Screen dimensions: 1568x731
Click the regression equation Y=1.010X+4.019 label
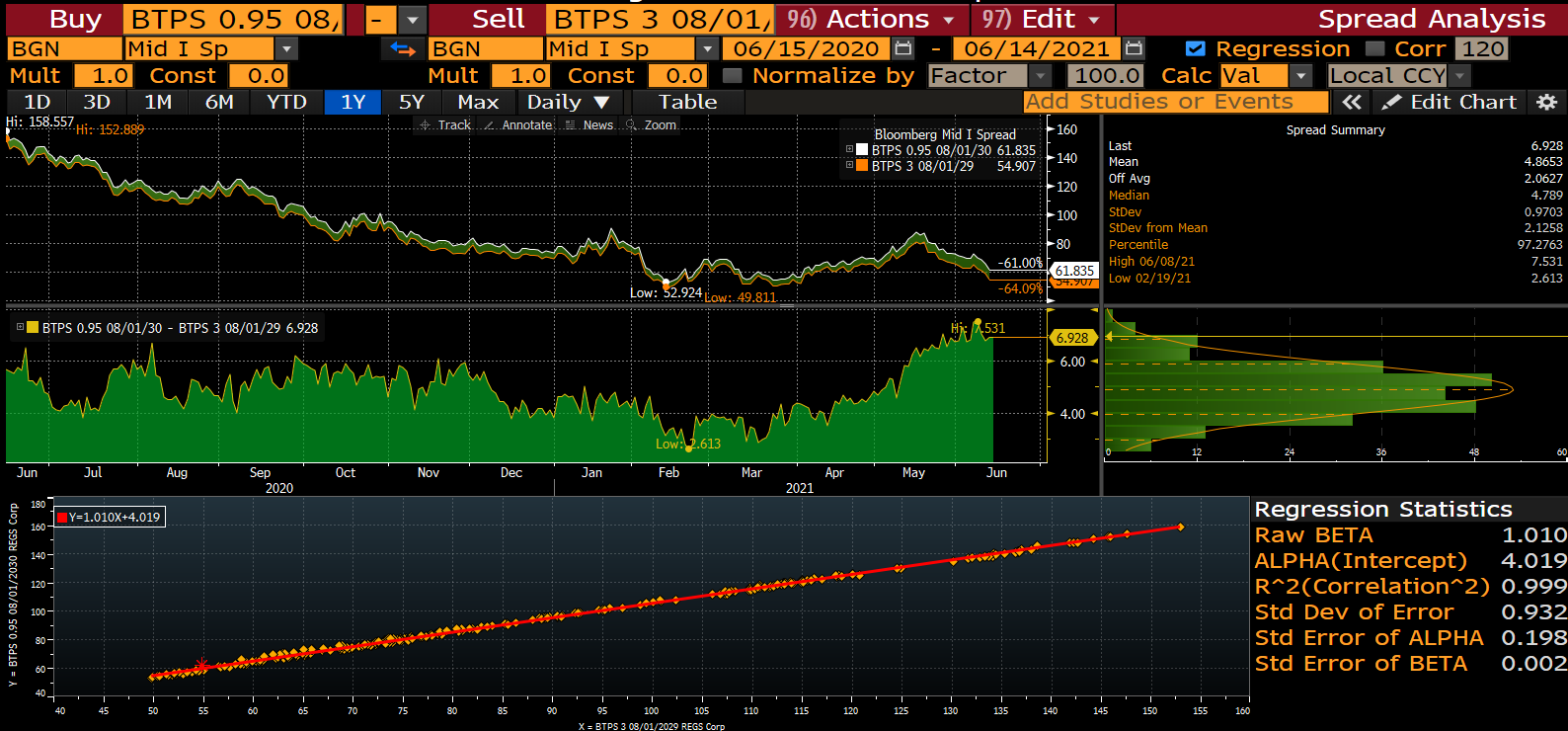[110, 517]
